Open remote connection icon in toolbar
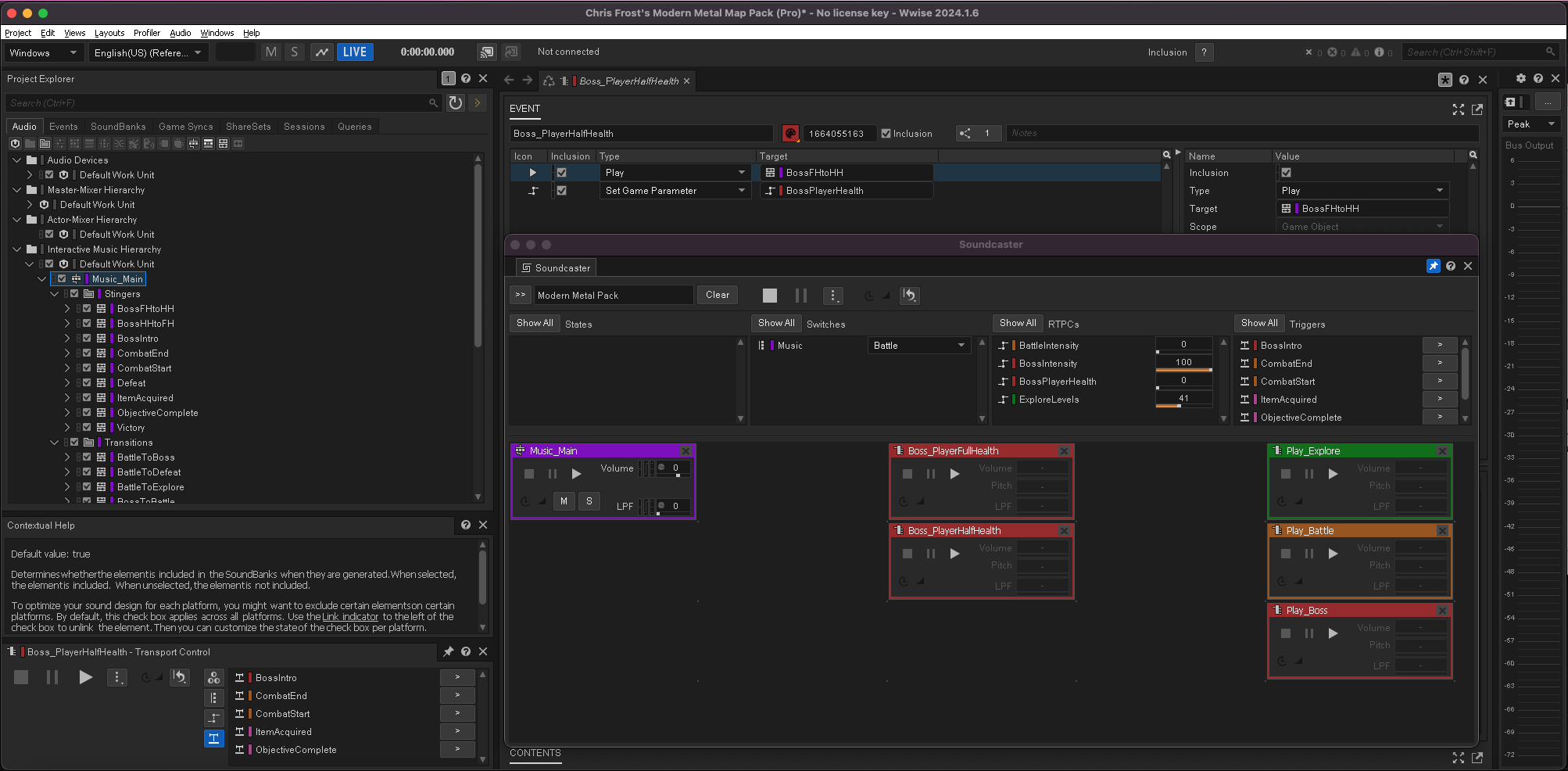The image size is (1568, 771). pos(487,52)
